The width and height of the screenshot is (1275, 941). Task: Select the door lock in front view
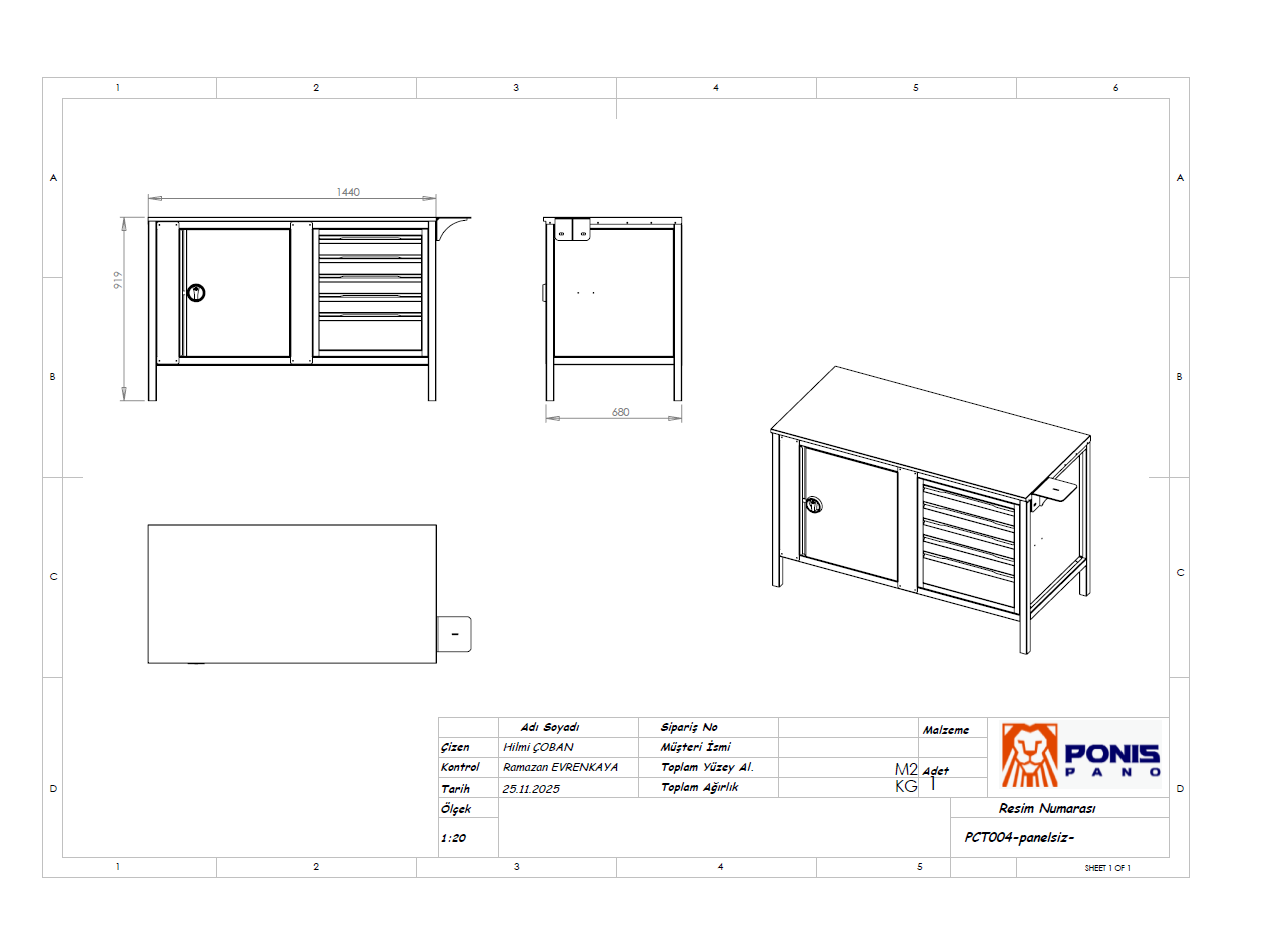tap(195, 292)
